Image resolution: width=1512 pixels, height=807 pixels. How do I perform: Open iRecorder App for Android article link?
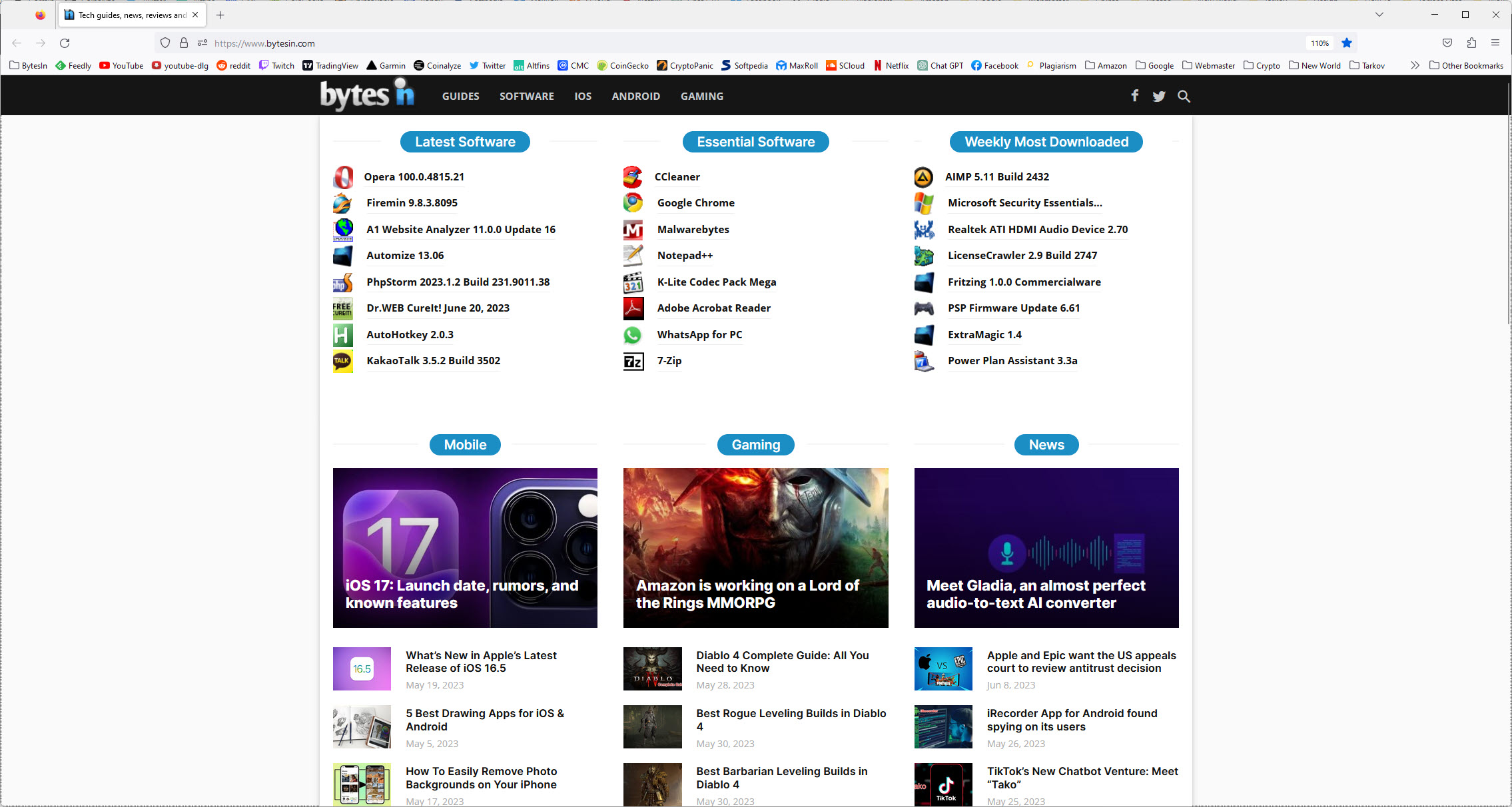pyautogui.click(x=1072, y=720)
